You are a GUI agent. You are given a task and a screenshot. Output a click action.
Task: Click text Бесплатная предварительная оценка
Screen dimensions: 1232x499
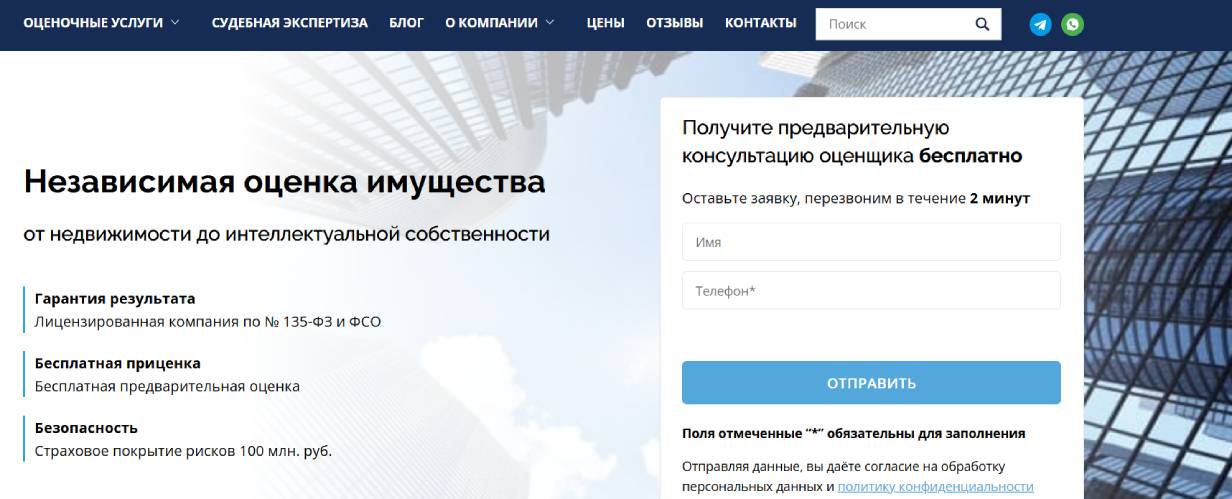coord(167,386)
